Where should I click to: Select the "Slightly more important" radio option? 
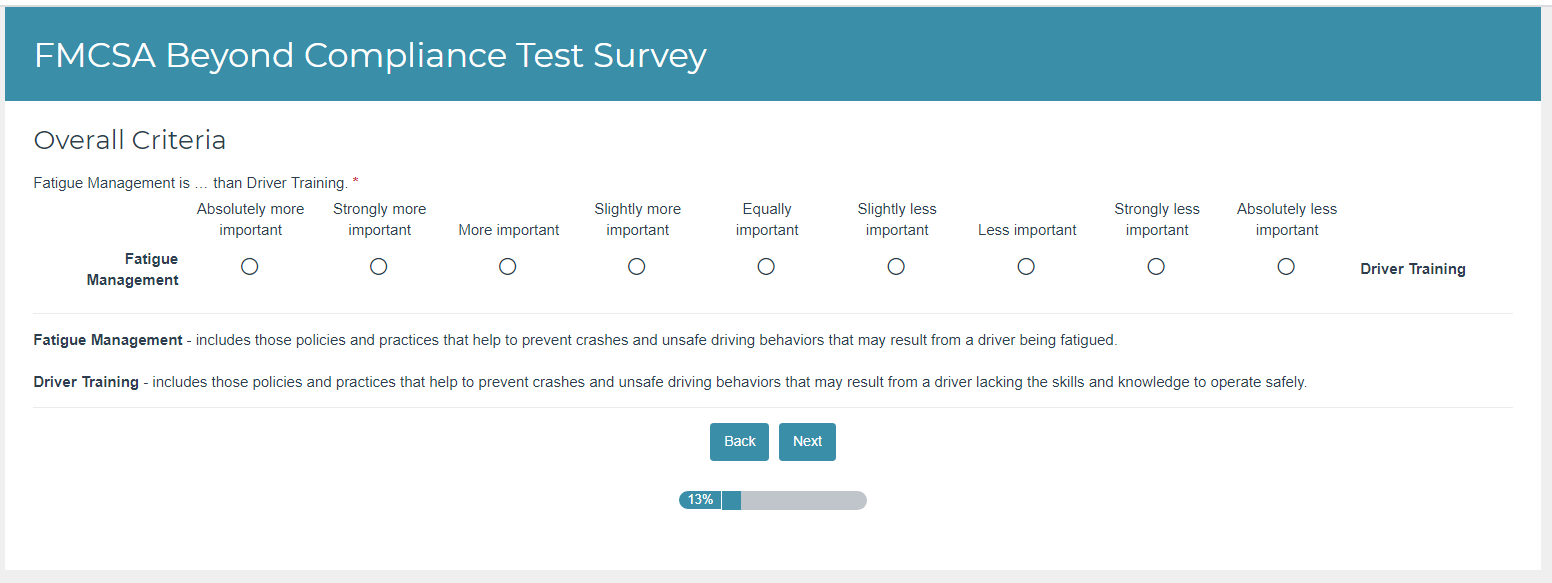(x=637, y=267)
